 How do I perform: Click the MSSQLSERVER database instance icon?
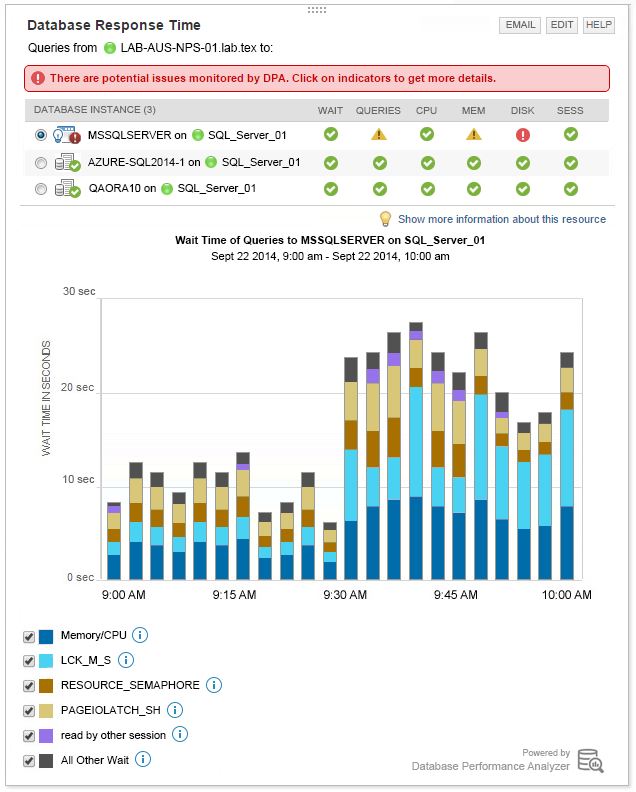[67, 135]
